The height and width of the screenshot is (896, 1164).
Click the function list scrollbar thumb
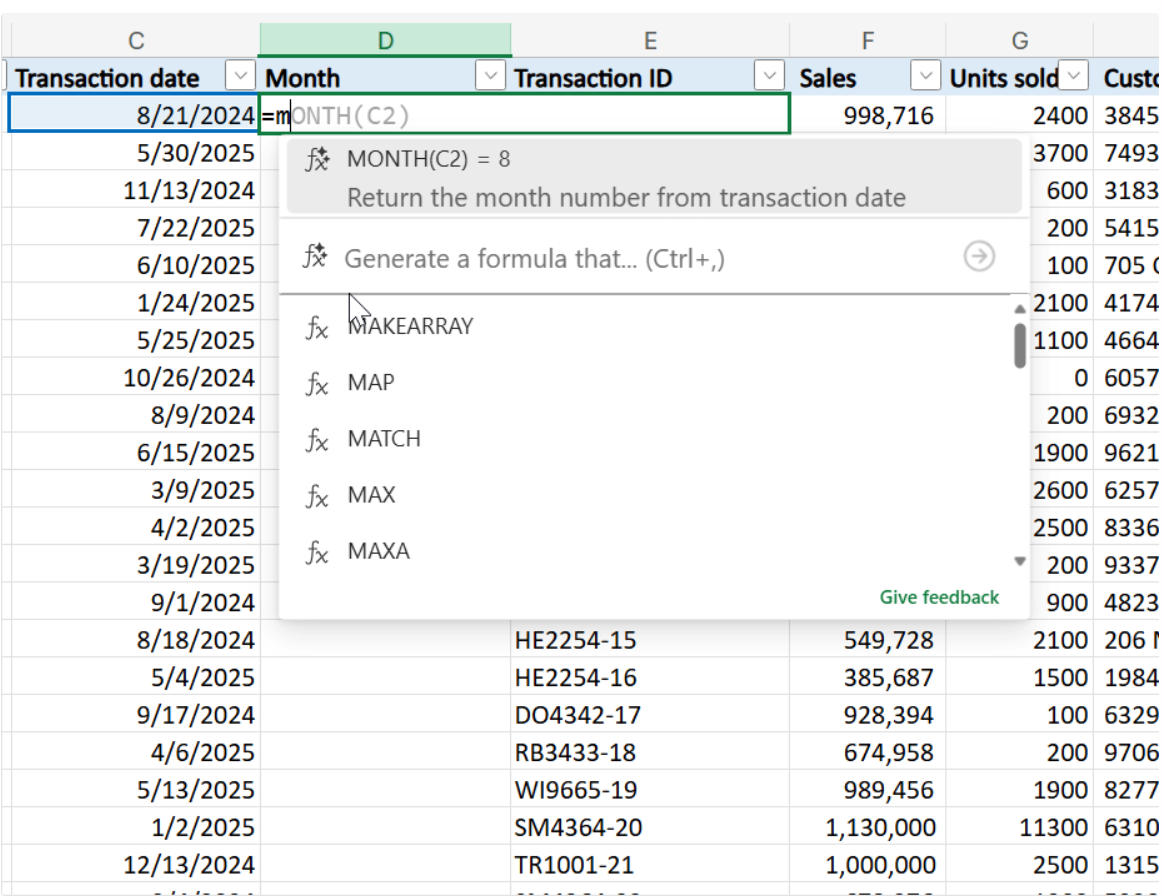click(1020, 345)
